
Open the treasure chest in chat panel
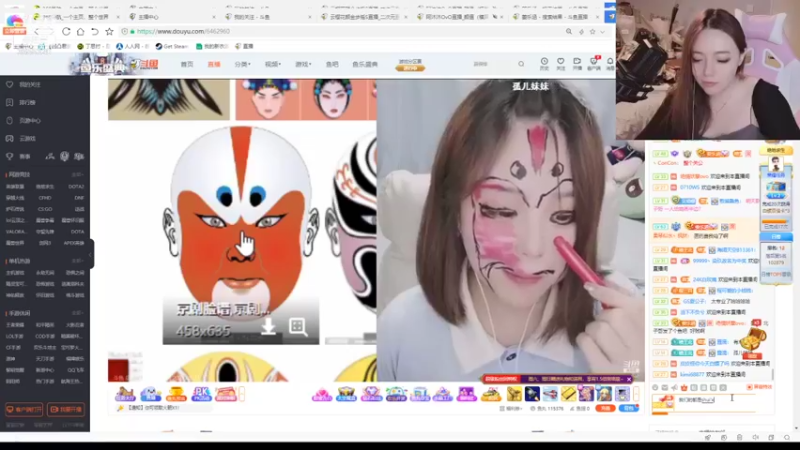coord(753,339)
